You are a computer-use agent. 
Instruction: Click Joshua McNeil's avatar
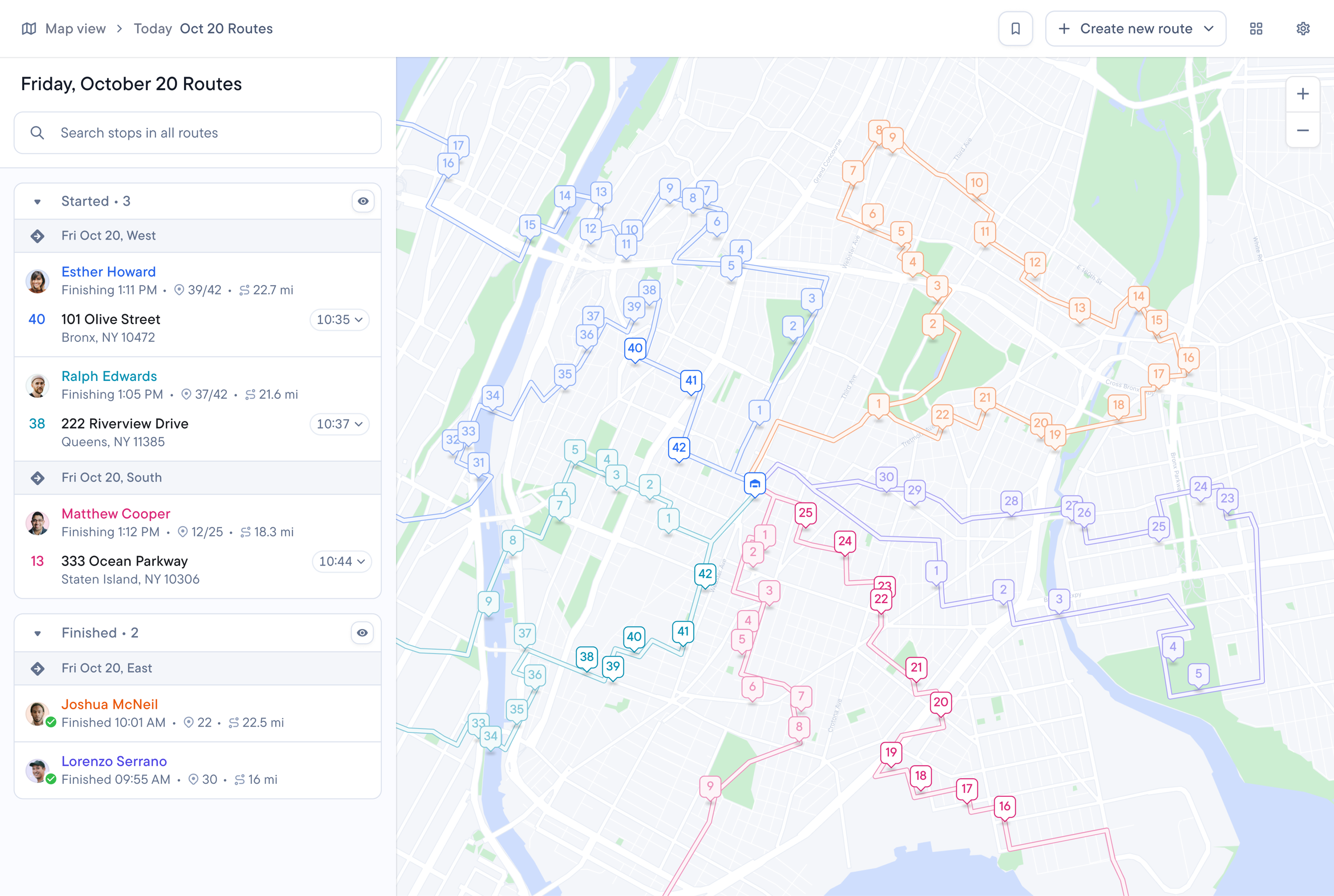pyautogui.click(x=37, y=714)
